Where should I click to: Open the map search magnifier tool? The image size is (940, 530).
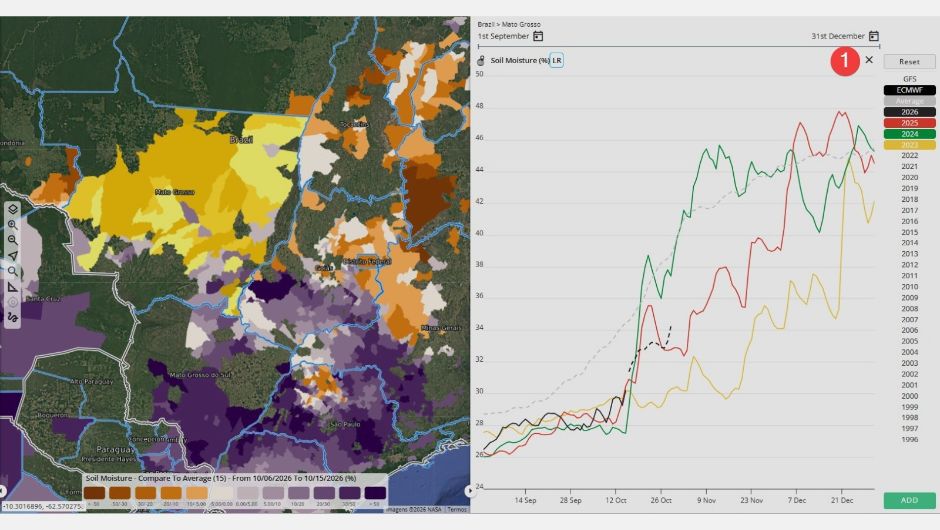click(x=13, y=271)
